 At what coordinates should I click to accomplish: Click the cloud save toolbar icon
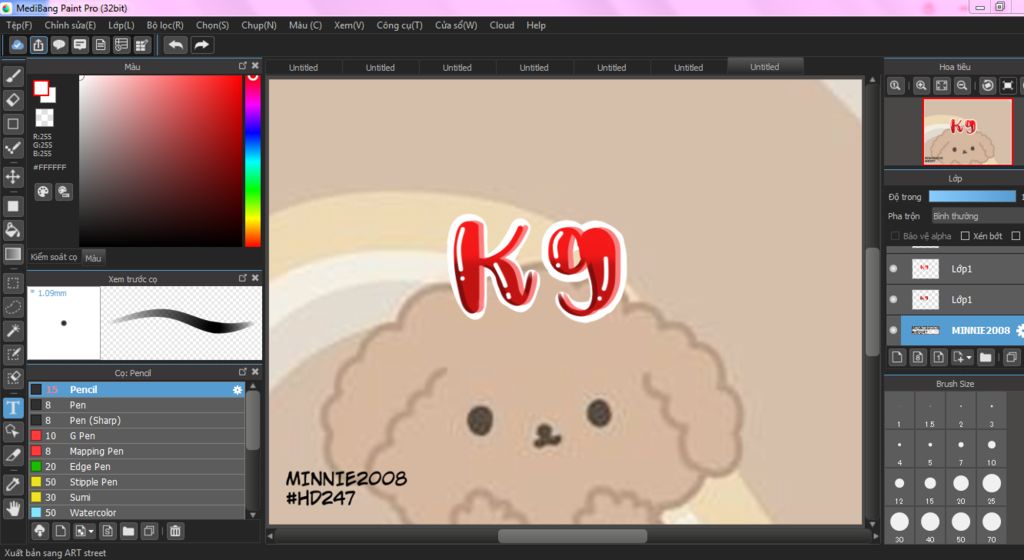(18, 45)
